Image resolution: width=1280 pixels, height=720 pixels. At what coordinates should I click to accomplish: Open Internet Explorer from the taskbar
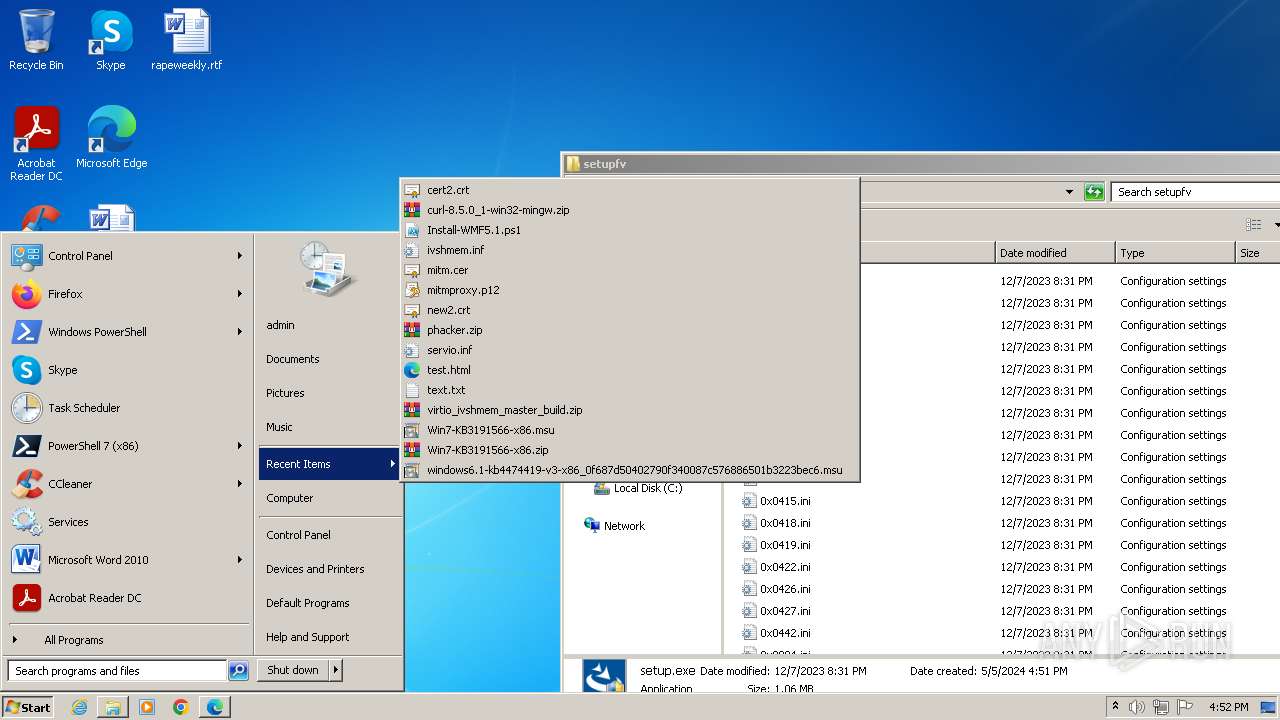pos(79,707)
